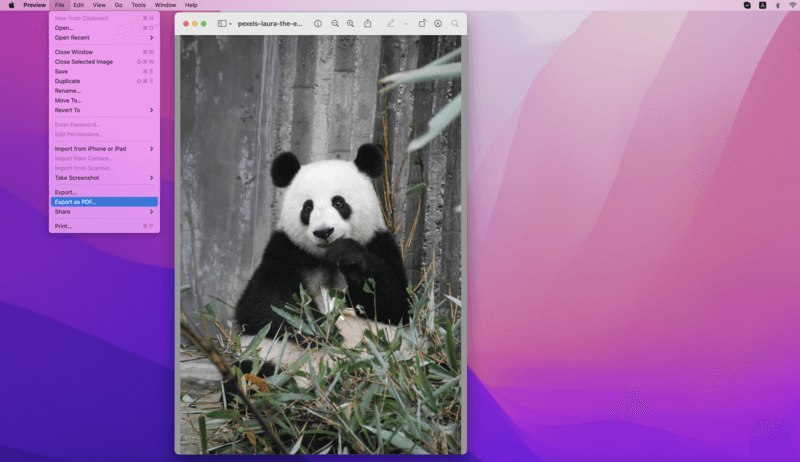
Task: Expand the sidebar view options chevron
Action: 231,24
